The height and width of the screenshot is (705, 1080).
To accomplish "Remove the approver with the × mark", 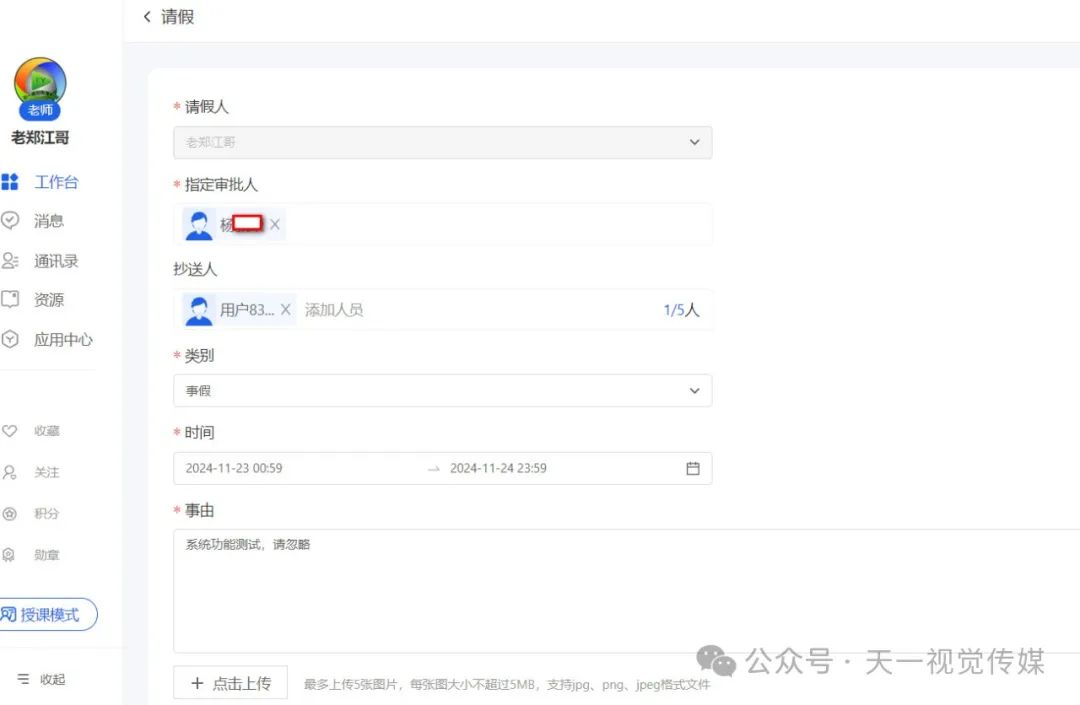I will point(277,224).
